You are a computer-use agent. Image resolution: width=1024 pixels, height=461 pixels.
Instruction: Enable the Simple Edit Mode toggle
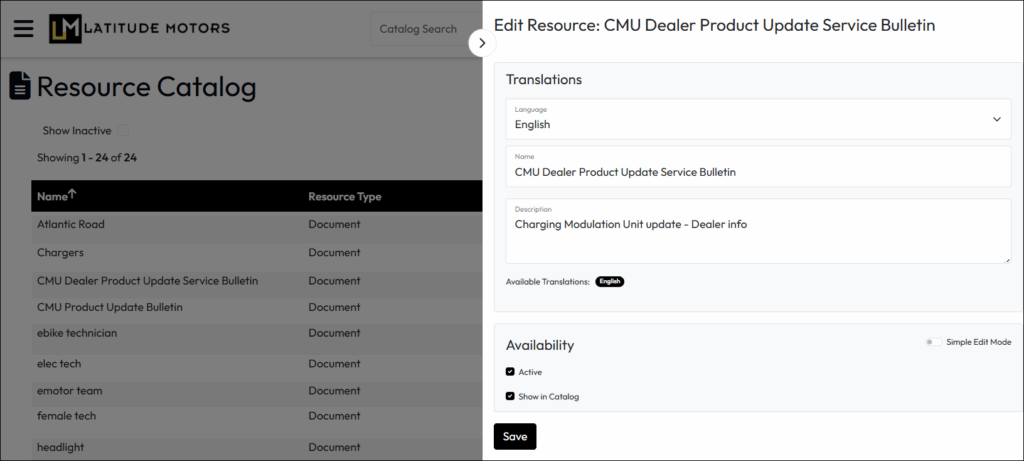point(933,342)
